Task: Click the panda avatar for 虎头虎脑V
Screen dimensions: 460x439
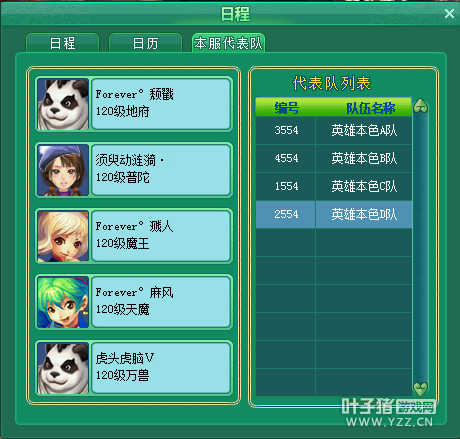Action: tap(63, 368)
